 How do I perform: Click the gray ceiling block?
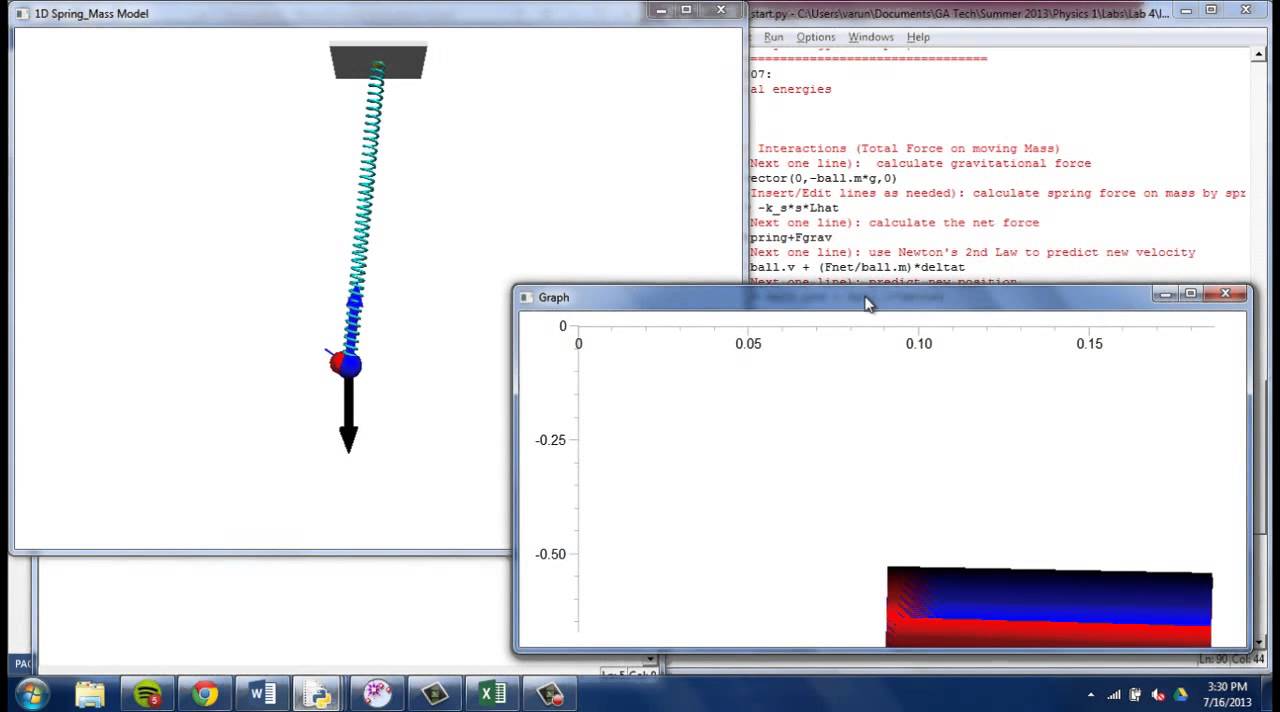[x=378, y=61]
